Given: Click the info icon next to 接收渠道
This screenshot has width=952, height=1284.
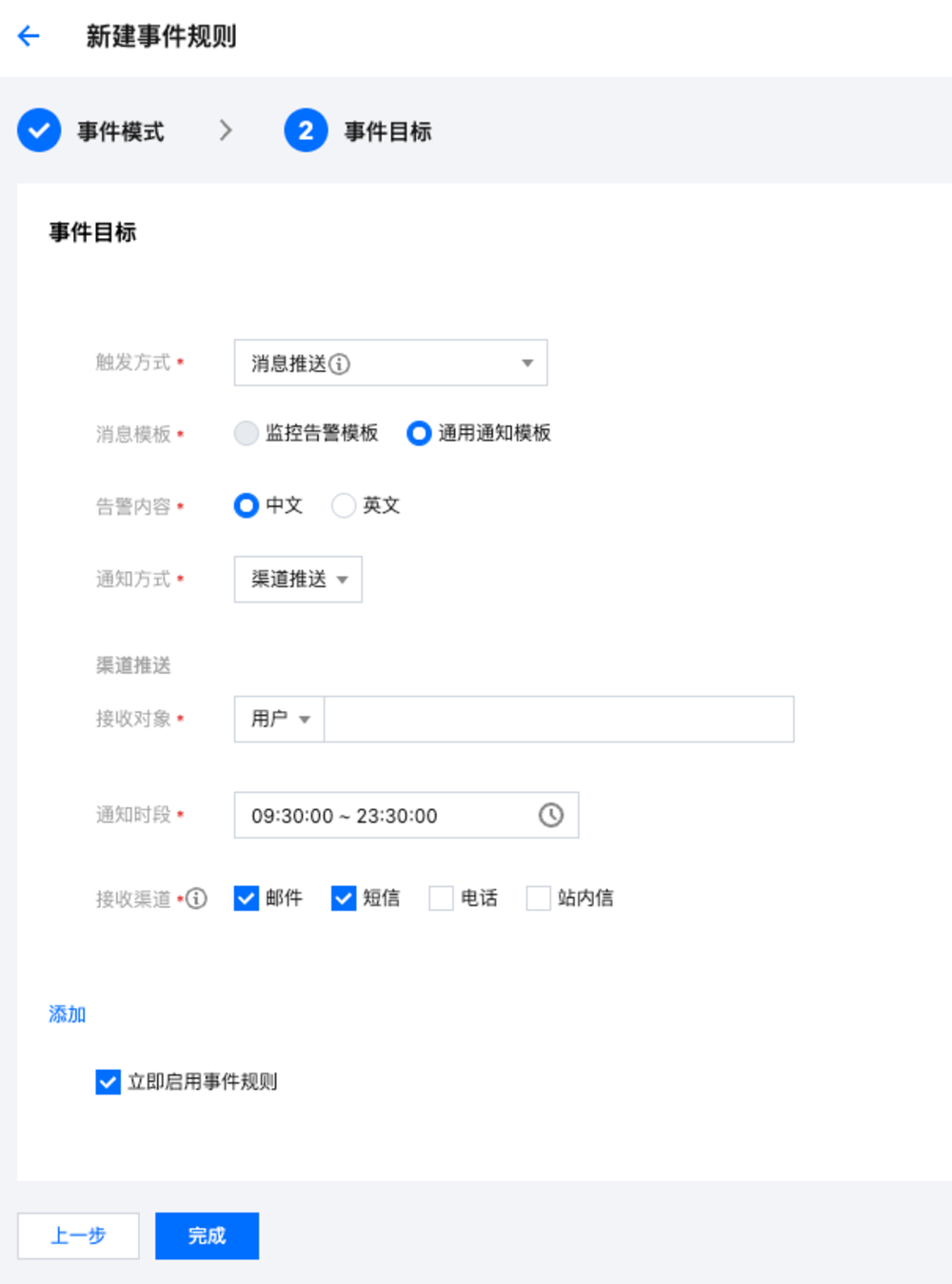Looking at the screenshot, I should tap(197, 899).
